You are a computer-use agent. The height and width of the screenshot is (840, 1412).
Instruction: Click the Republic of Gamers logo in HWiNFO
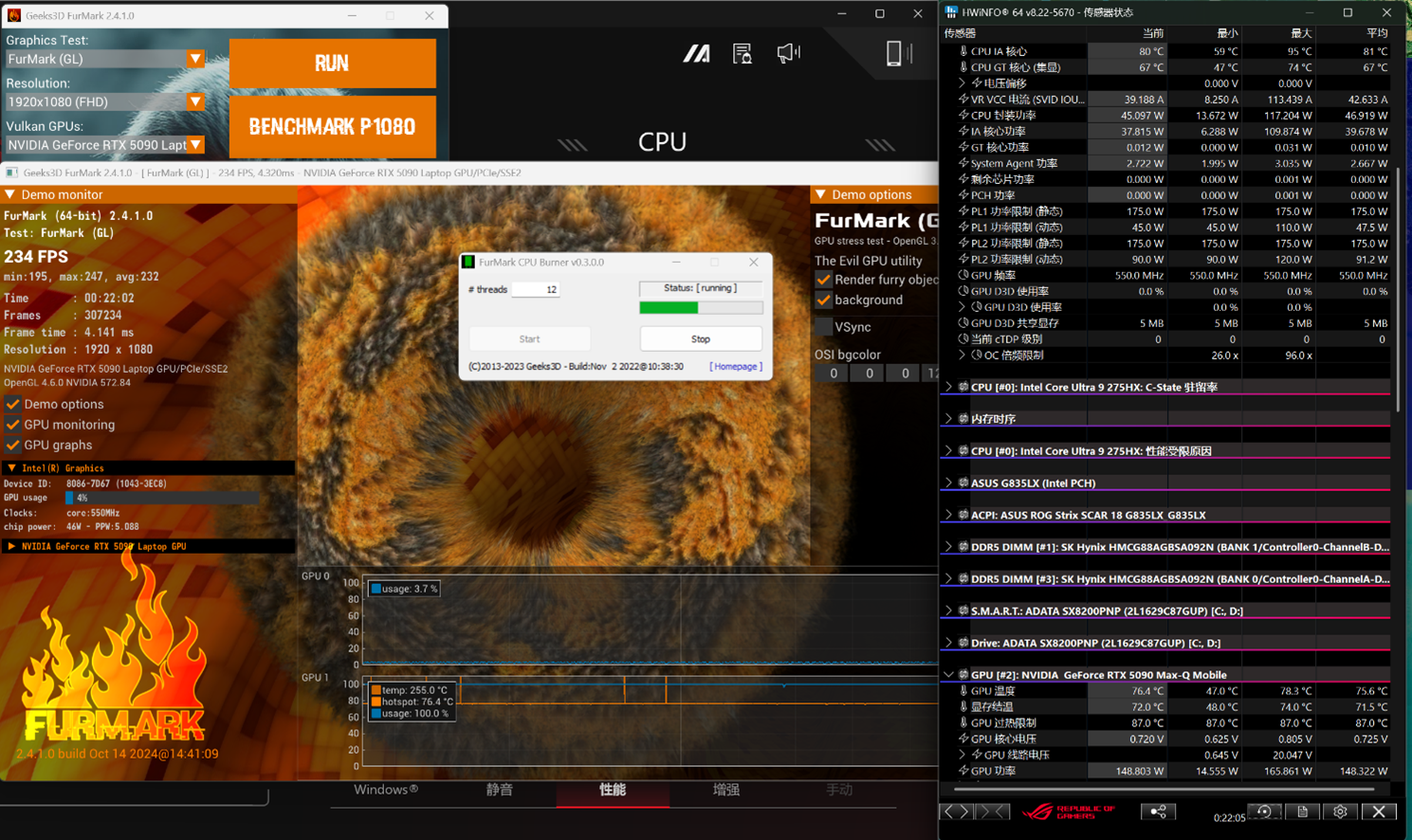point(1068,812)
